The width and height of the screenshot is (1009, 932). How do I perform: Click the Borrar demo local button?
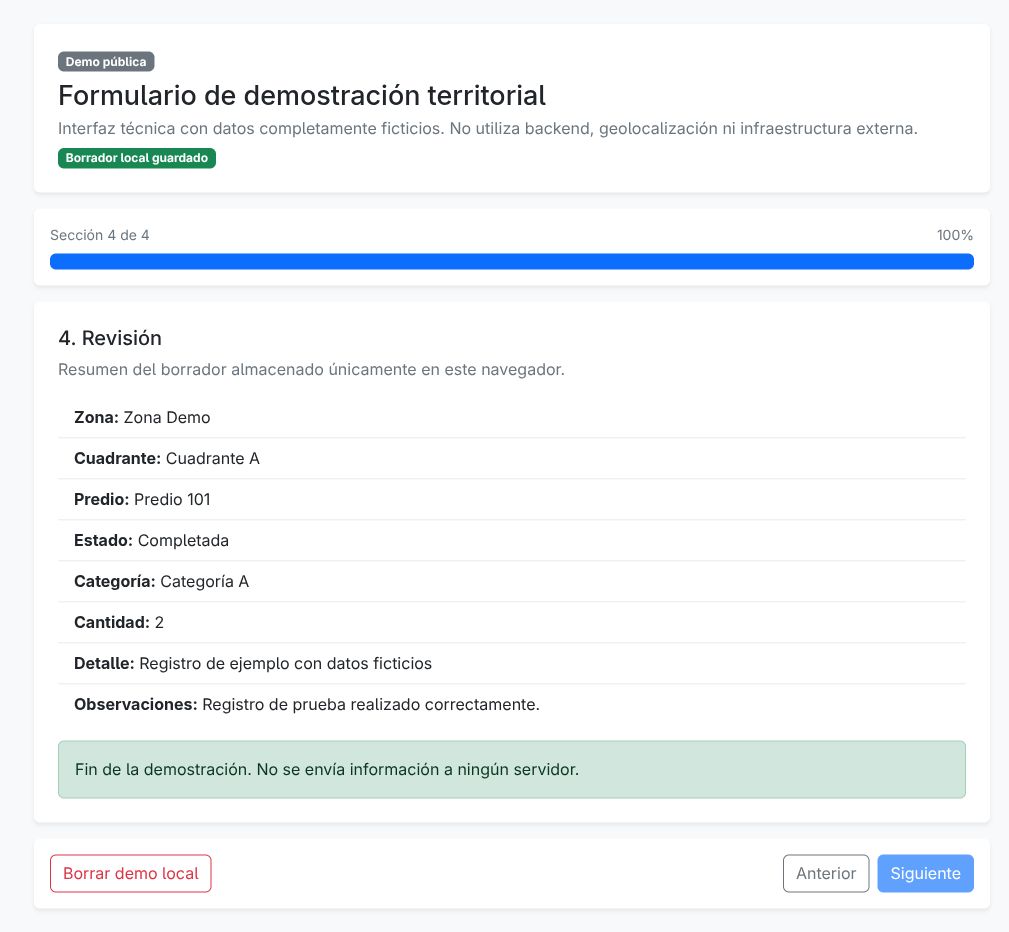(131, 873)
